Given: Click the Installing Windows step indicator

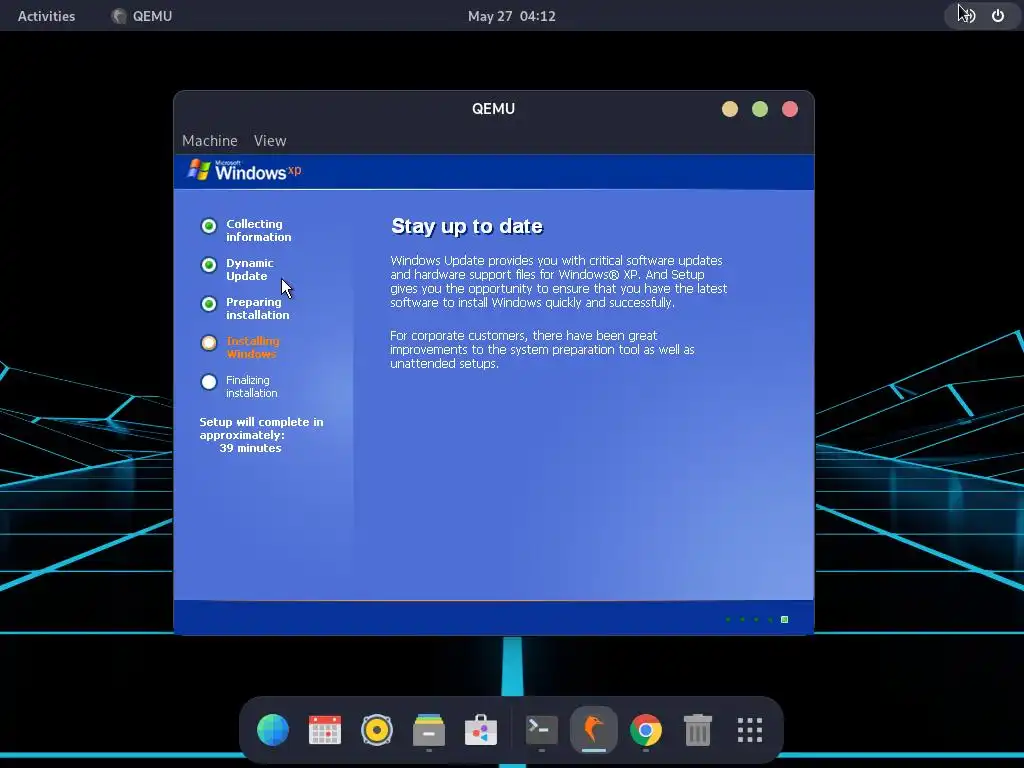Looking at the screenshot, I should (x=208, y=343).
